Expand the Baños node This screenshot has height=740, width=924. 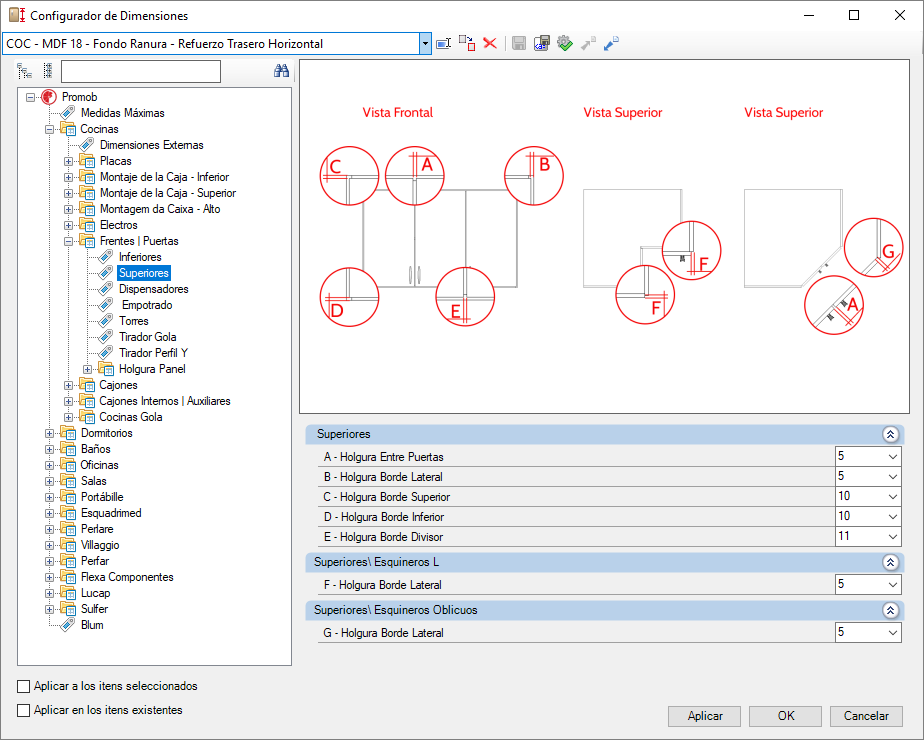[50, 449]
